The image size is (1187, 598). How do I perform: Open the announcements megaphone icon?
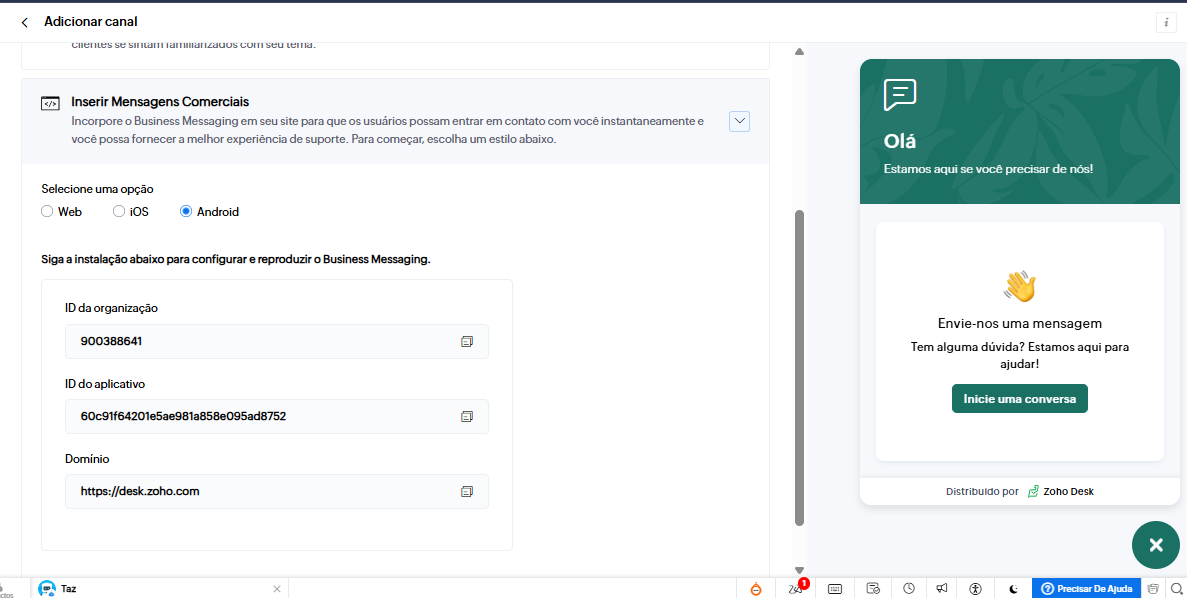coord(941,589)
